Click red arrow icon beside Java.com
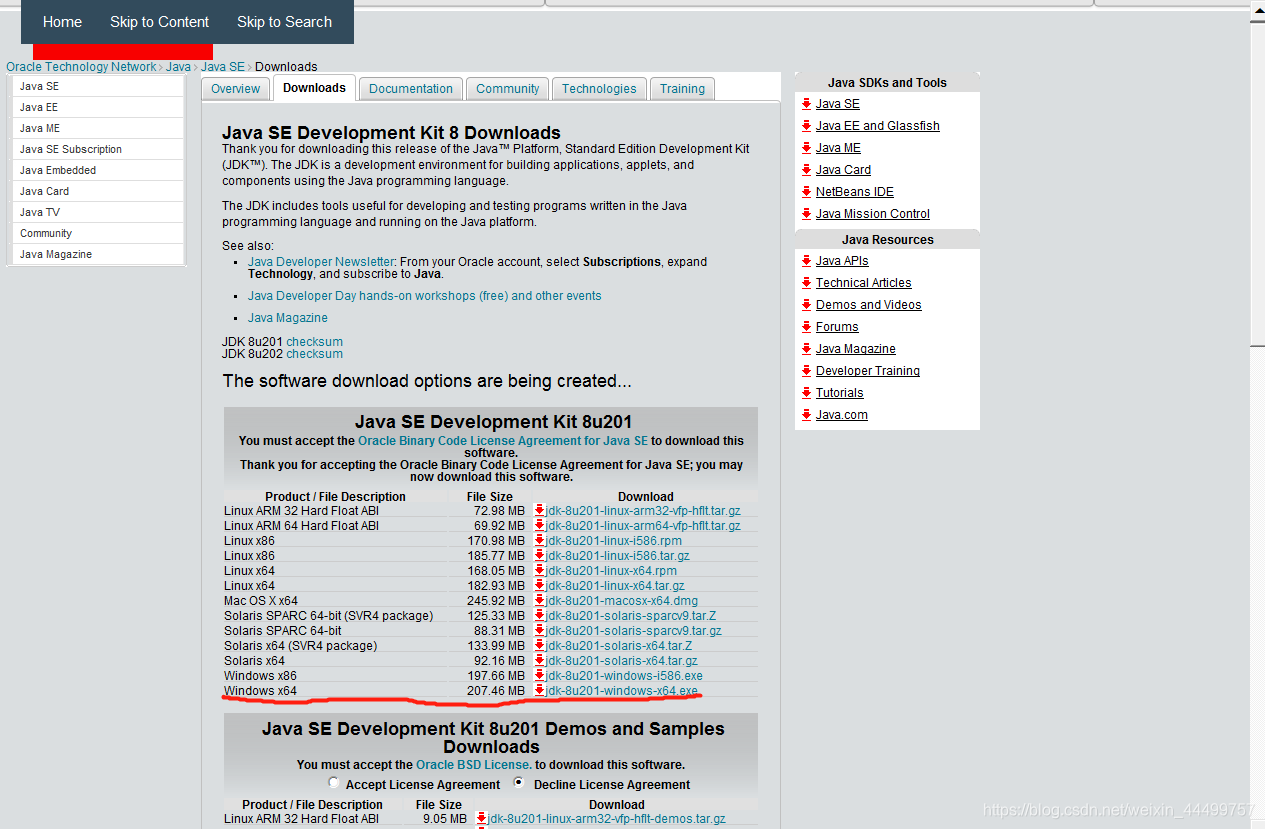 [806, 415]
